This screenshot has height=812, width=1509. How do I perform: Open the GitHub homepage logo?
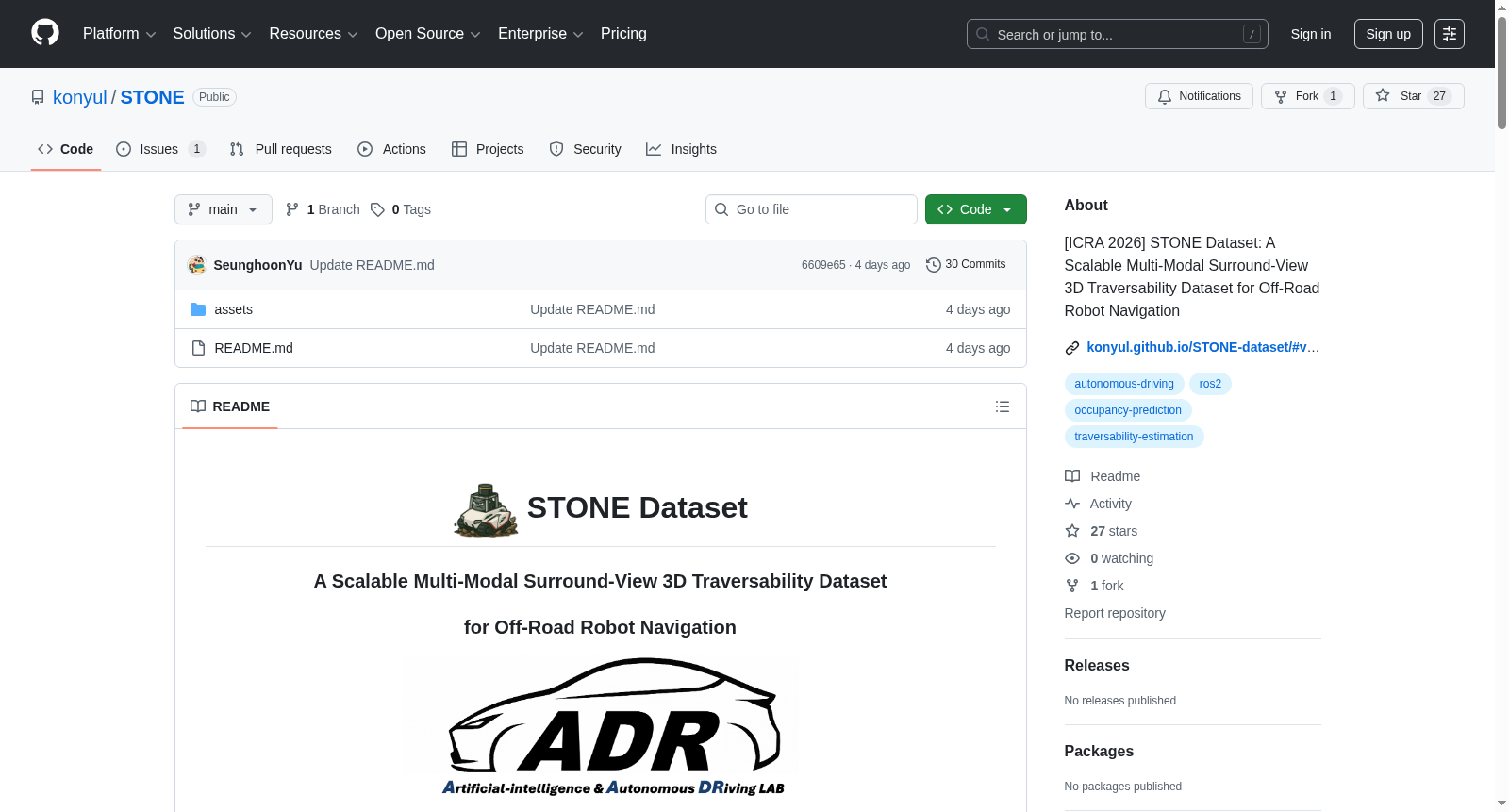[45, 33]
